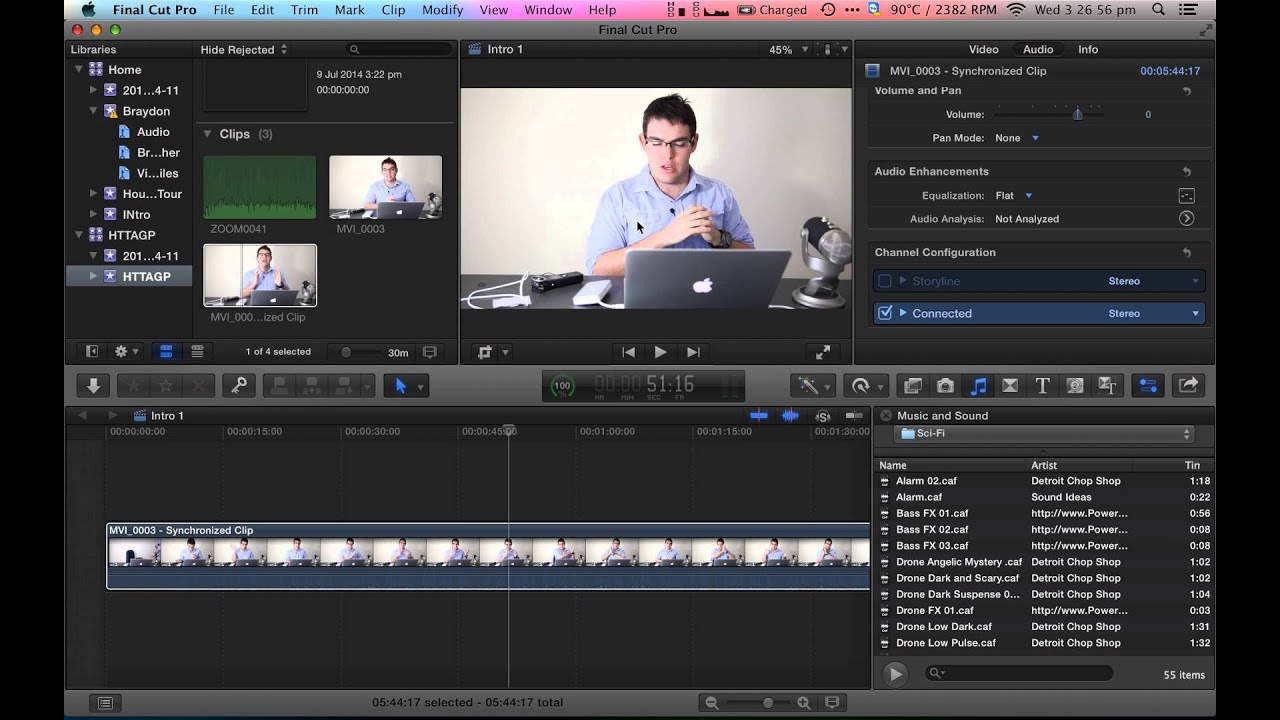Click the Import Media down-arrow button
The image size is (1280, 720).
(94, 385)
